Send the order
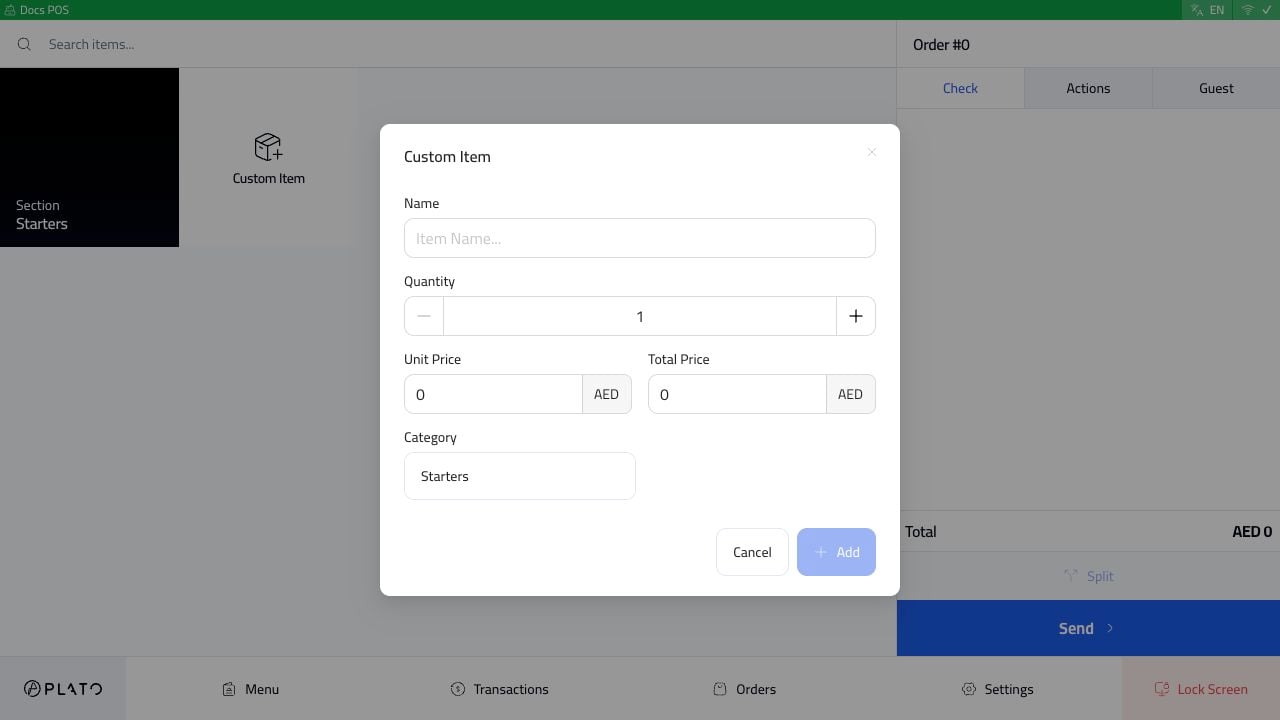 tap(1088, 628)
